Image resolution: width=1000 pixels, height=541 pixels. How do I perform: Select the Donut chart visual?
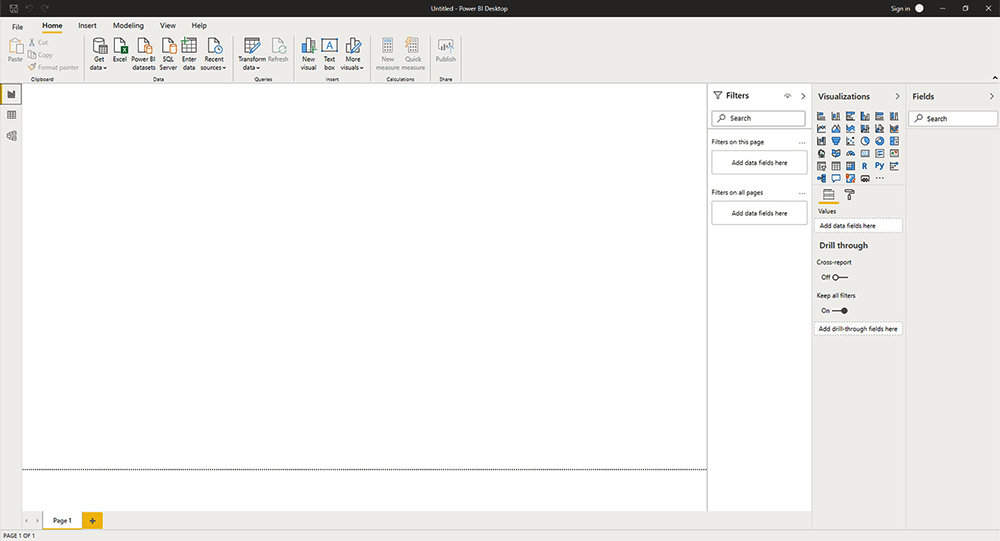[x=879, y=141]
